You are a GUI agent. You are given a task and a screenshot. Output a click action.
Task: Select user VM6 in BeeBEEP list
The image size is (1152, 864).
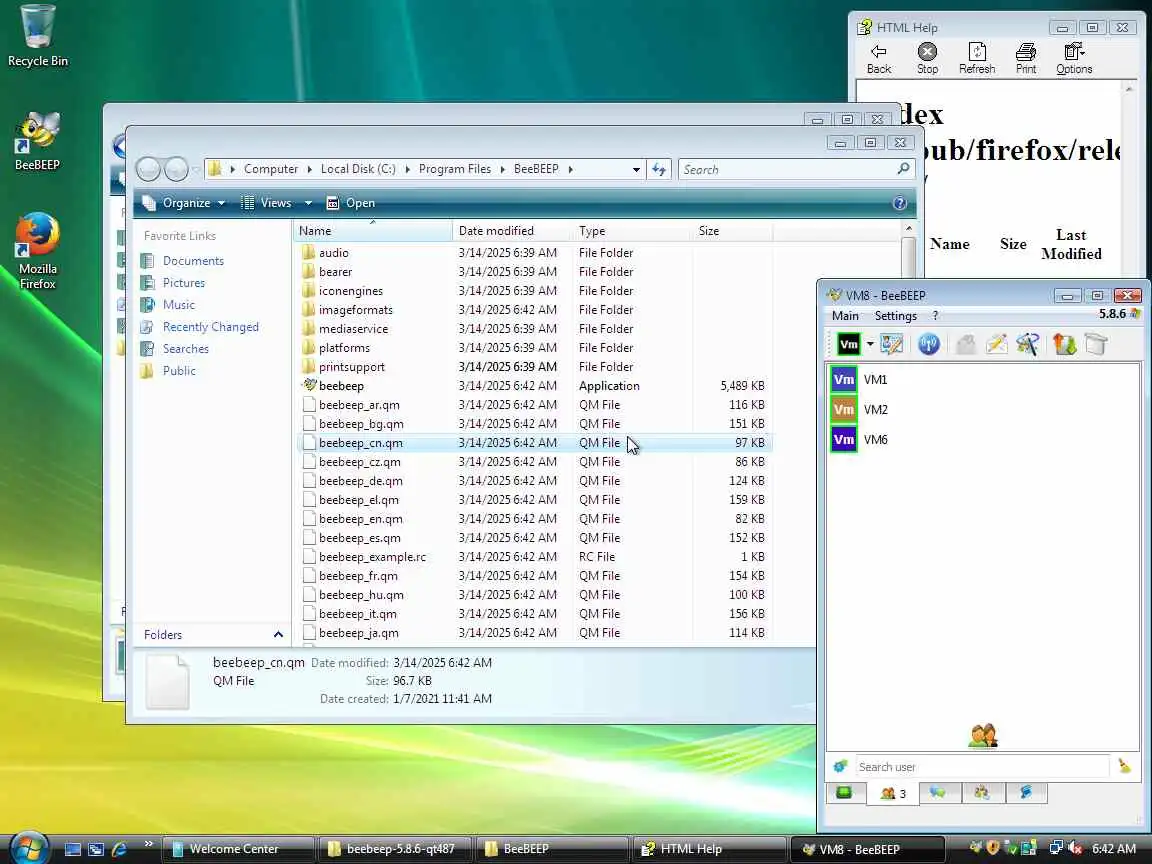click(983, 440)
